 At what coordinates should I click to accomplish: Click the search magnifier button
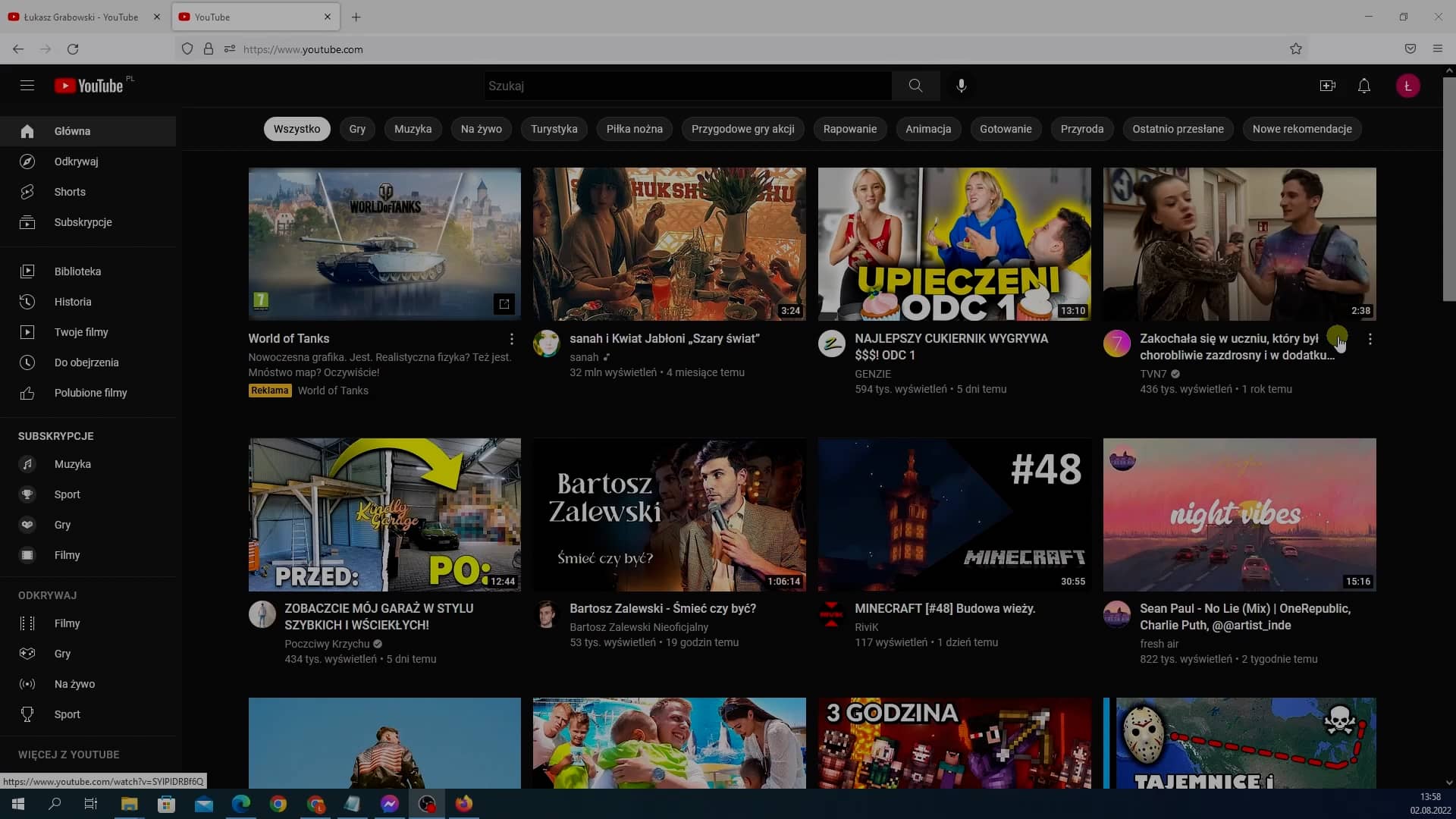point(915,86)
